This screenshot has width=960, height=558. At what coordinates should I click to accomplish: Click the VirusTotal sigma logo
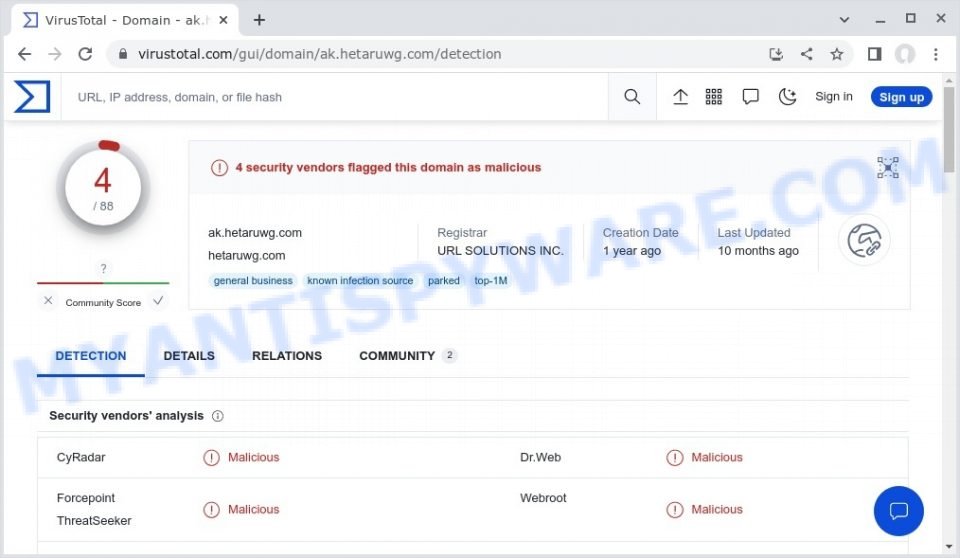coord(32,97)
